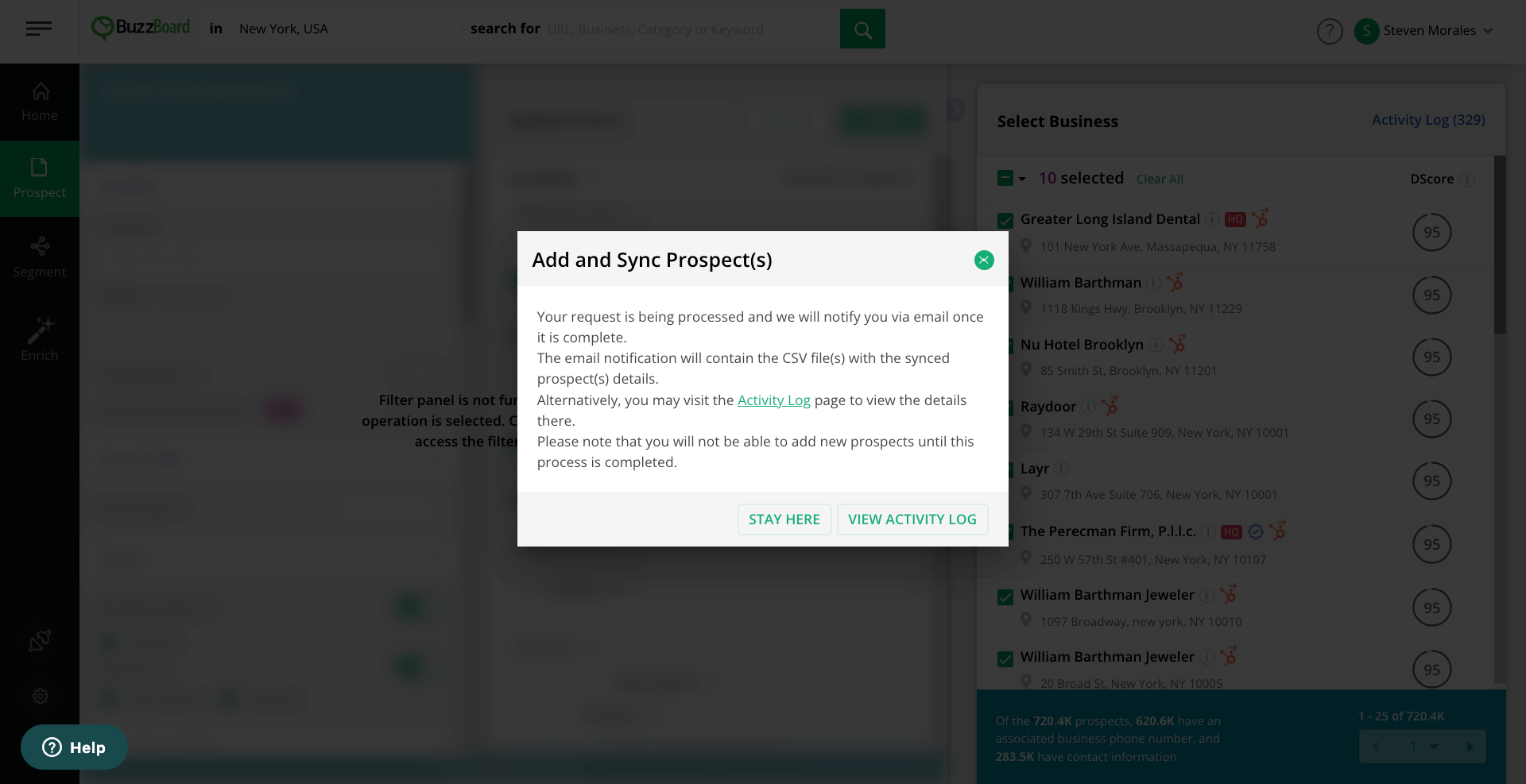Image resolution: width=1526 pixels, height=784 pixels.
Task: Select The Perecman Firm, P.l.l.c. name
Action: click(x=1108, y=531)
